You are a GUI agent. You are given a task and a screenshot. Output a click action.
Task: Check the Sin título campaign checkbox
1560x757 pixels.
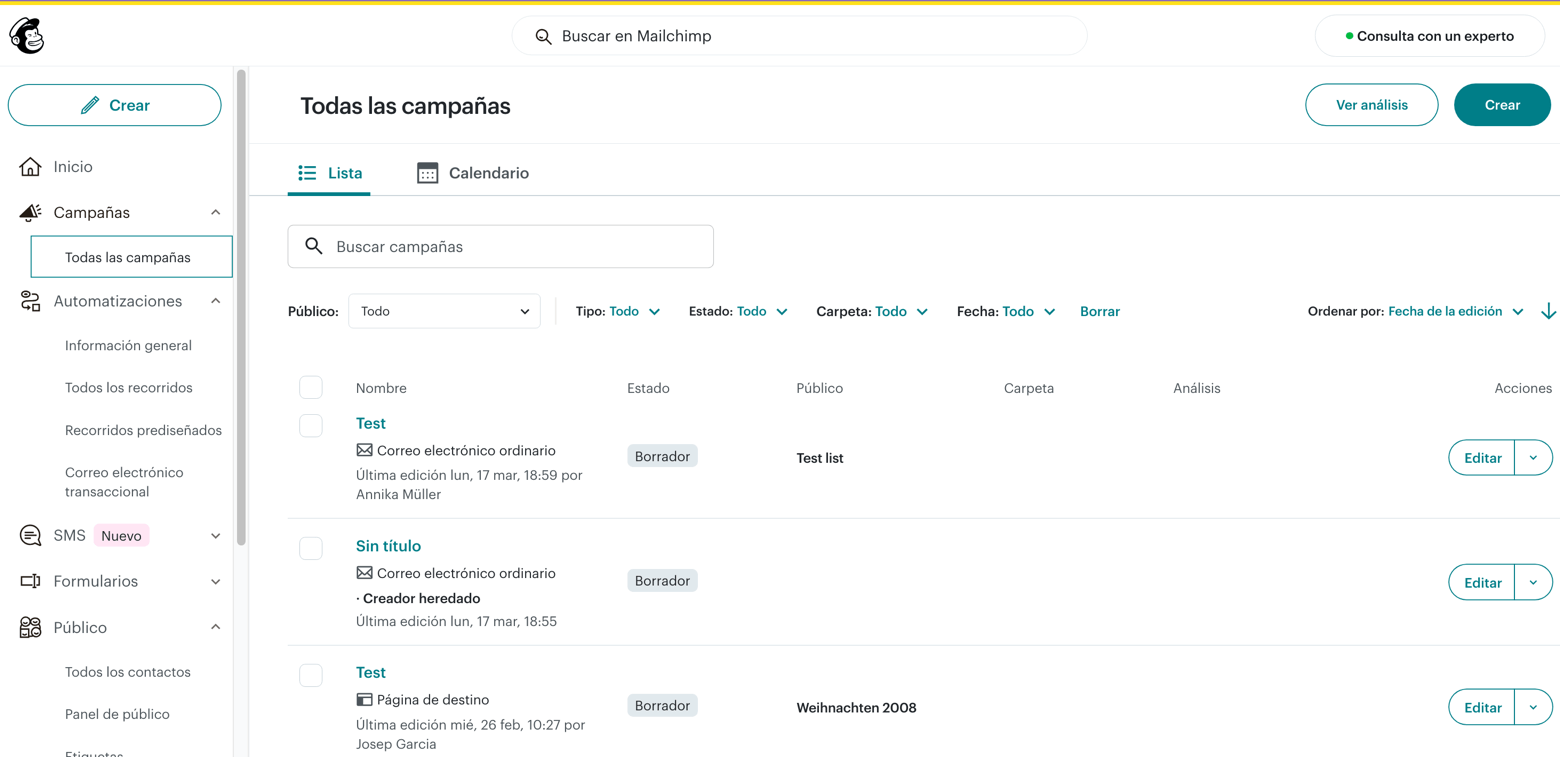point(311,548)
